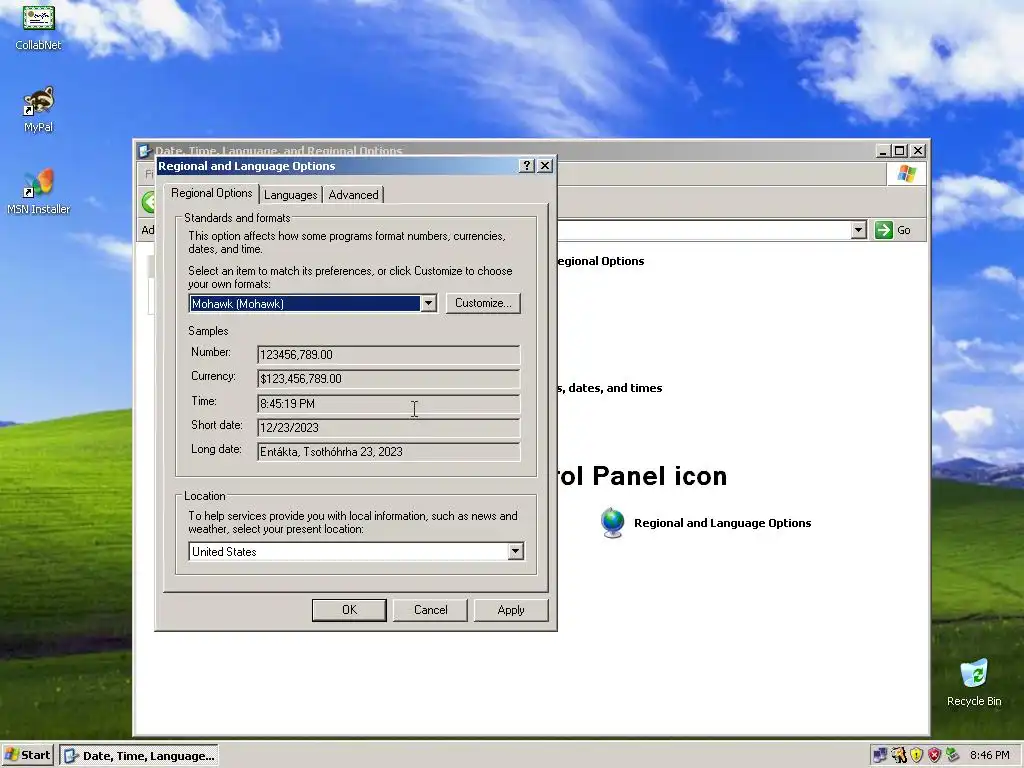The width and height of the screenshot is (1024, 768).
Task: Click the Cancel button
Action: coord(430,610)
